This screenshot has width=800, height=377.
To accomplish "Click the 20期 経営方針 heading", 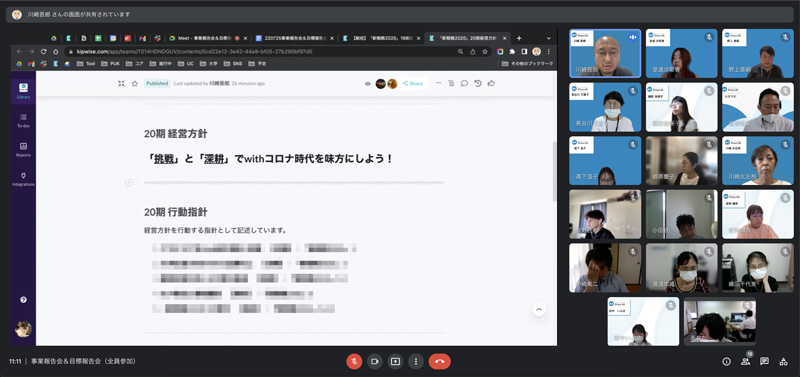I will tap(176, 134).
